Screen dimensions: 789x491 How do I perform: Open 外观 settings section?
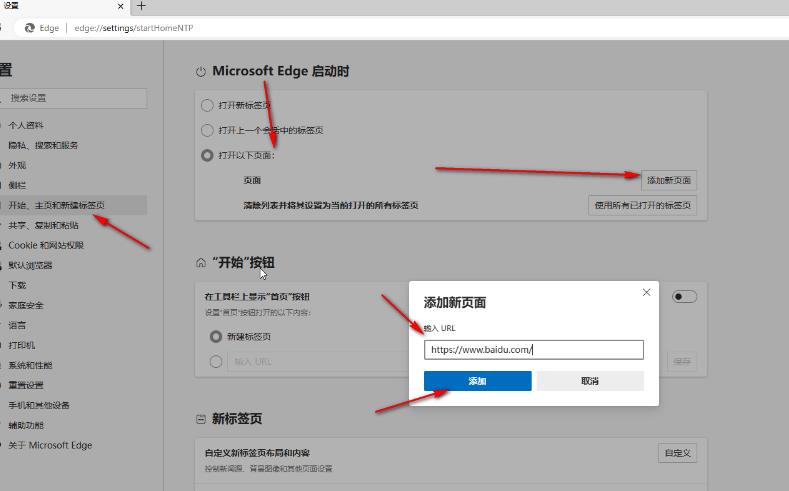(x=17, y=166)
